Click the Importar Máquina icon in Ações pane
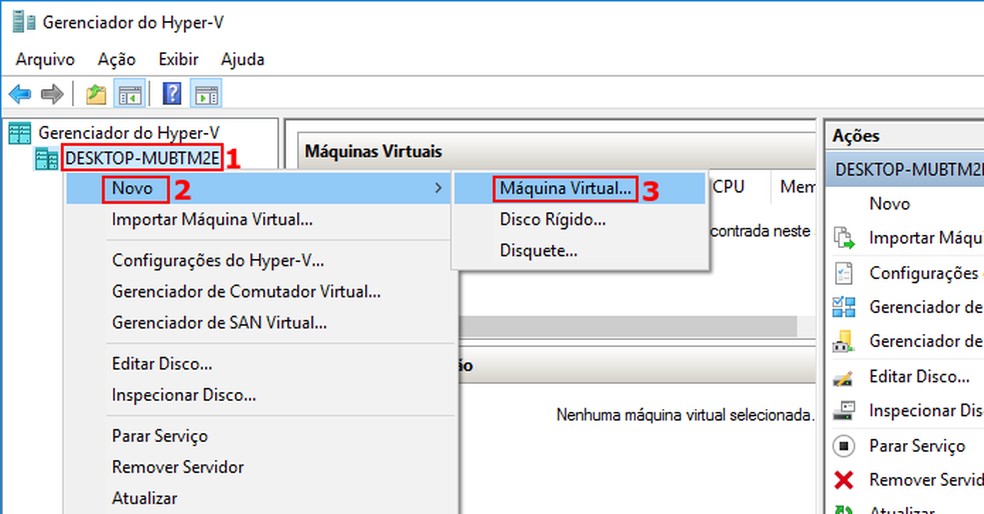The image size is (984, 514). 844,238
